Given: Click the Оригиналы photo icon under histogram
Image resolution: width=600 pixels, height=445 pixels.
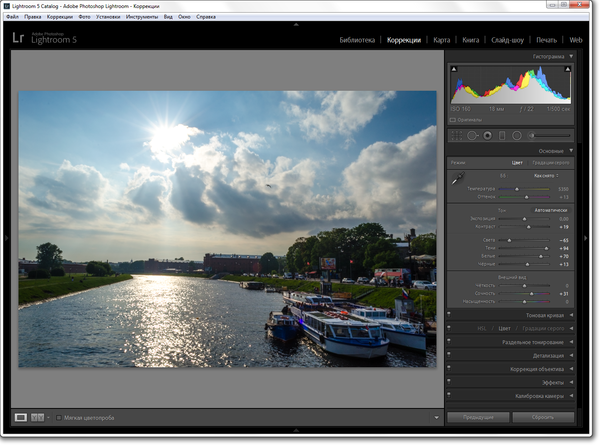Looking at the screenshot, I should (x=453, y=120).
